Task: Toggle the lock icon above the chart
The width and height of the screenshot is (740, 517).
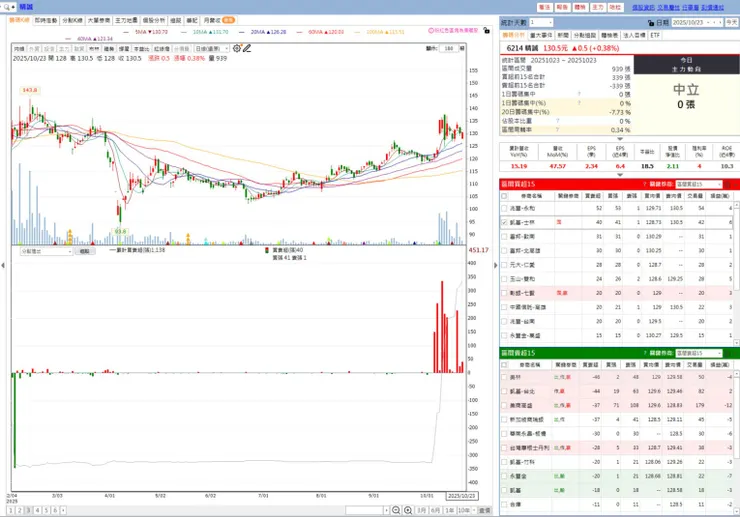Action: click(487, 30)
